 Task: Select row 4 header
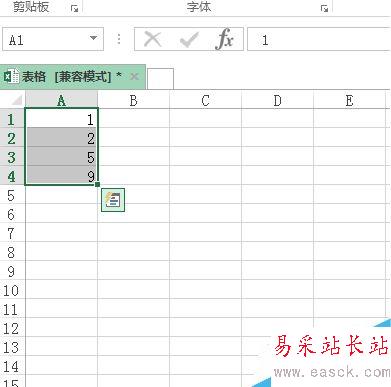click(12, 175)
